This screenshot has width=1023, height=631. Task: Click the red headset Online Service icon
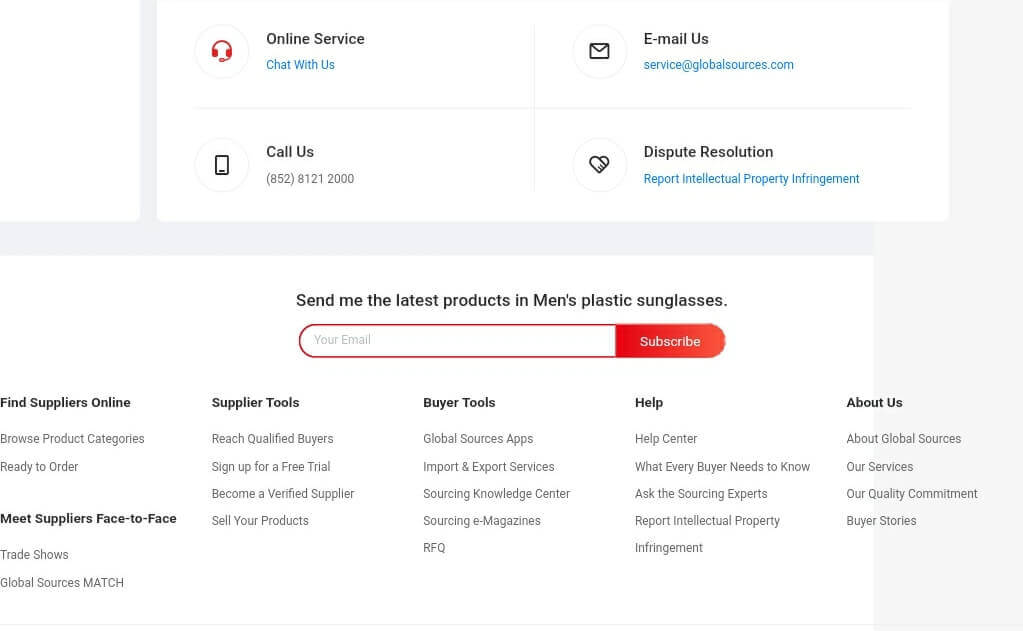click(x=222, y=51)
